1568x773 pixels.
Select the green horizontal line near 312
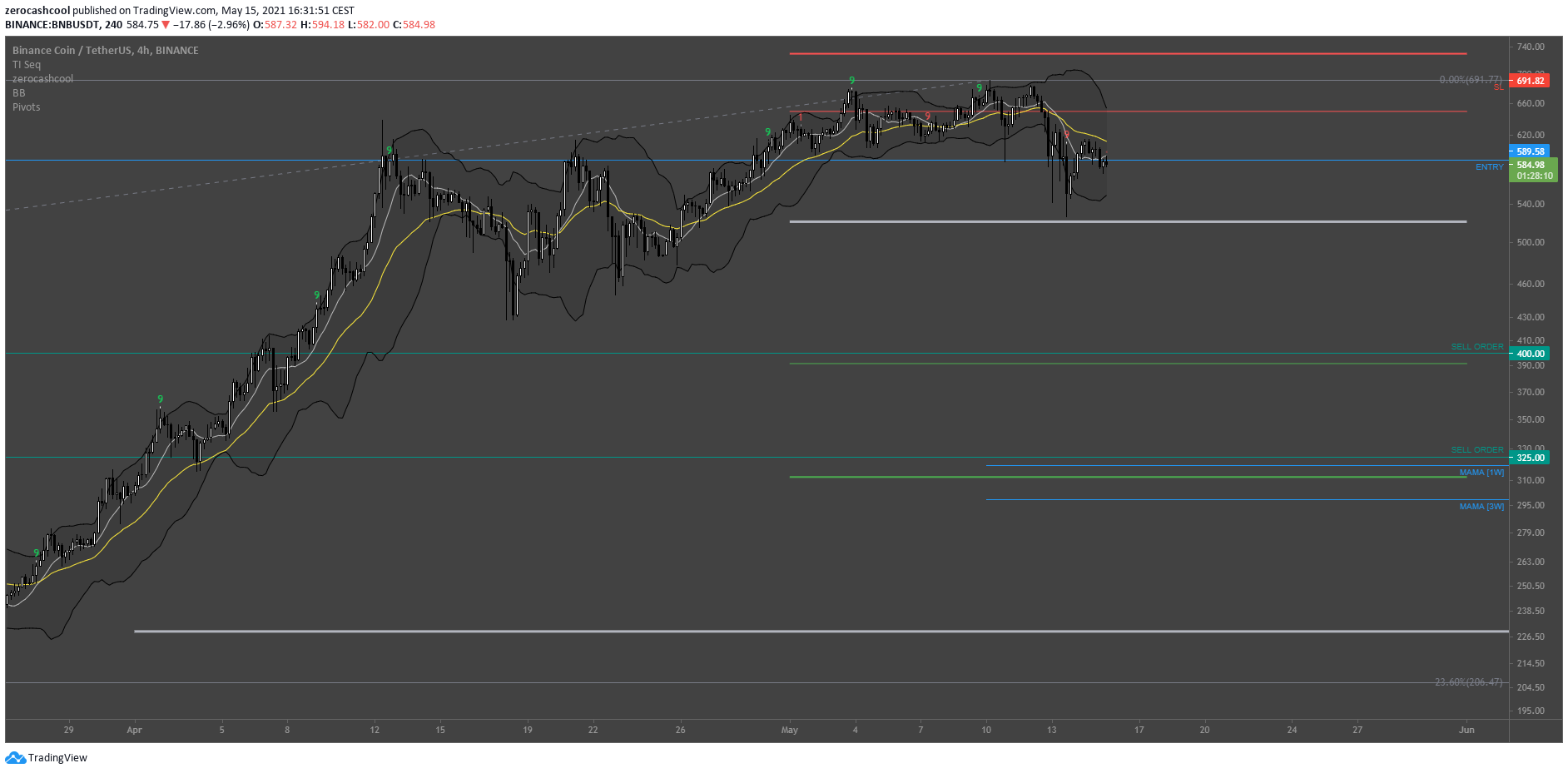point(1128,477)
